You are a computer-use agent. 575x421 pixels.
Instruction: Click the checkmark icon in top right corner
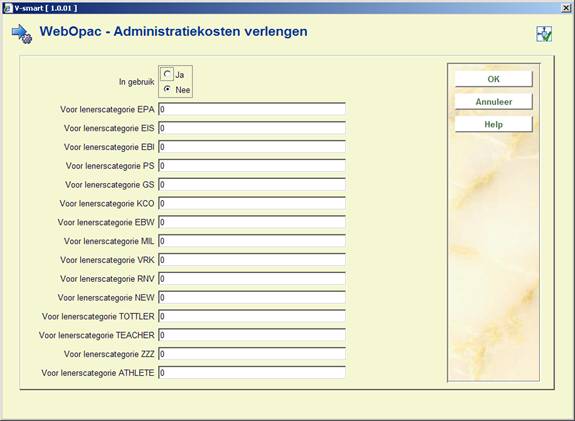544,34
